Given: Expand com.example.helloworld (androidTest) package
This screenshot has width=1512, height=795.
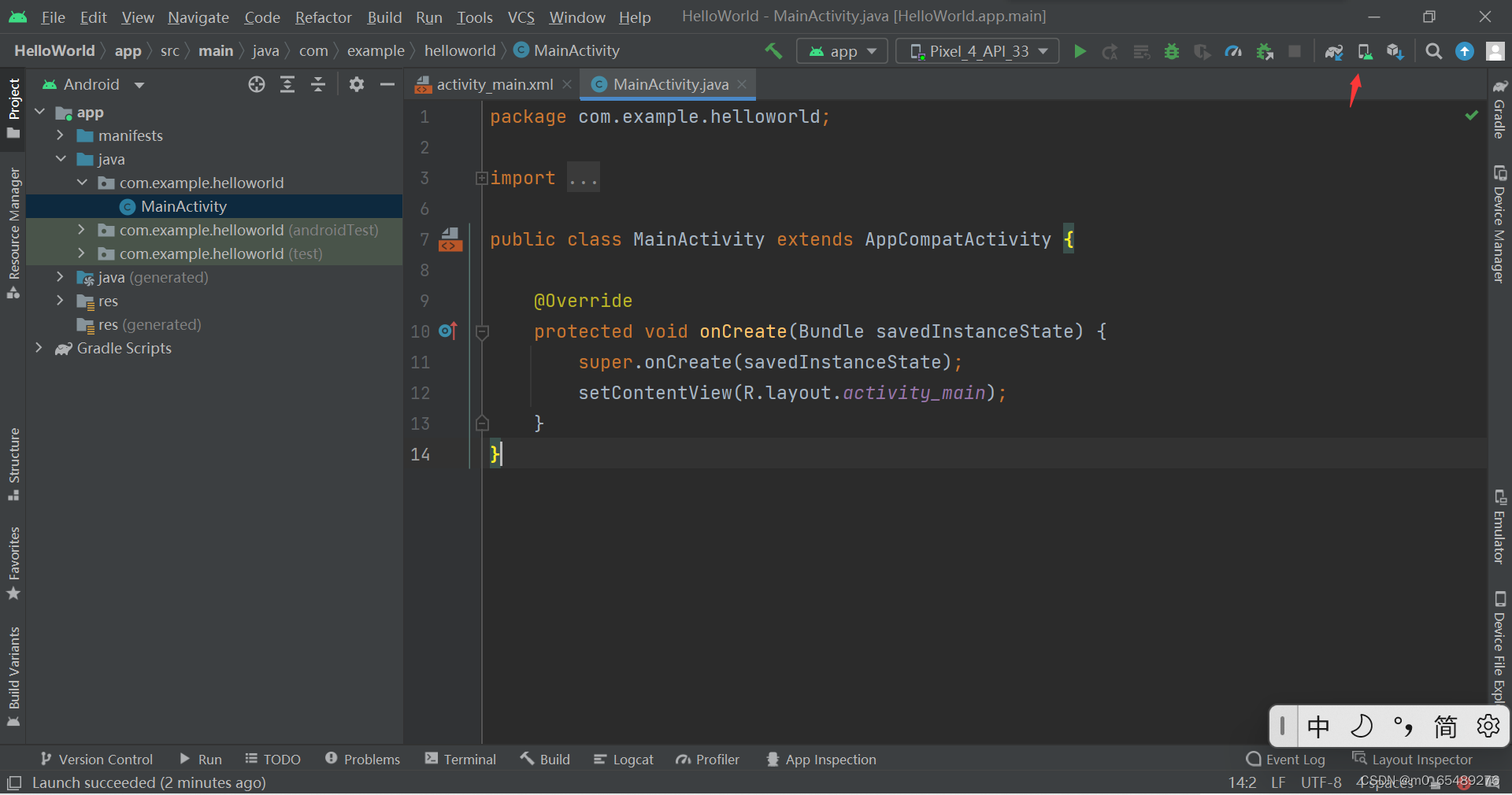Looking at the screenshot, I should point(81,230).
